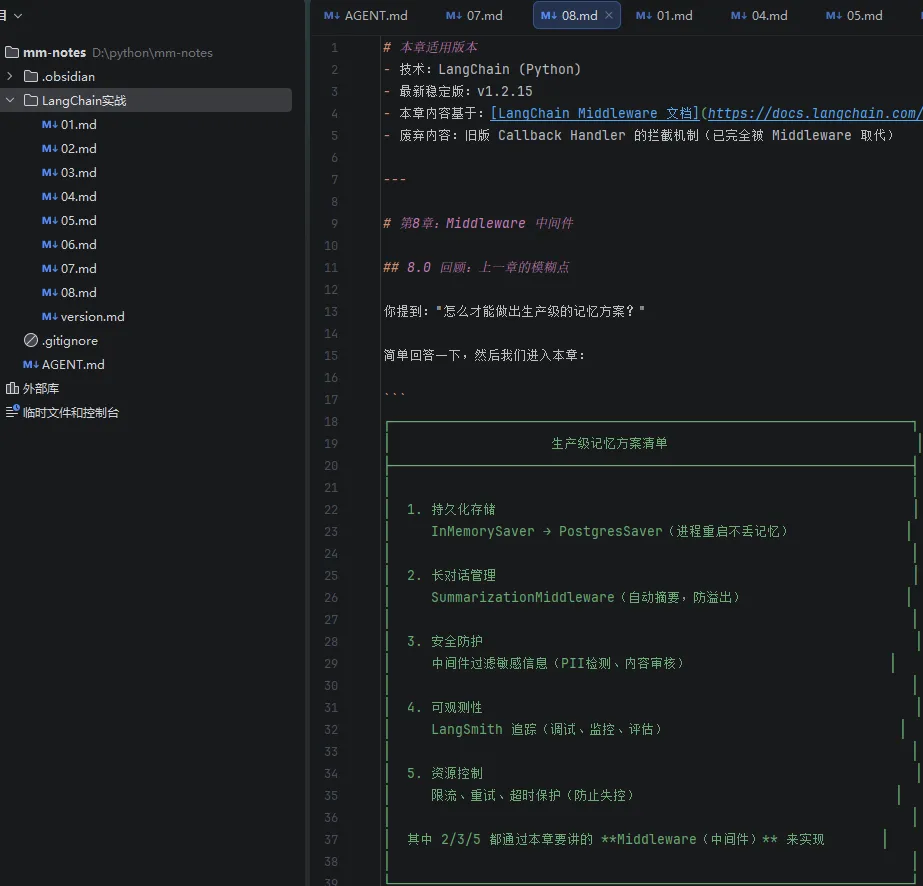
Task: Click the ignore-file icon beside .gitignore
Action: coord(31,340)
